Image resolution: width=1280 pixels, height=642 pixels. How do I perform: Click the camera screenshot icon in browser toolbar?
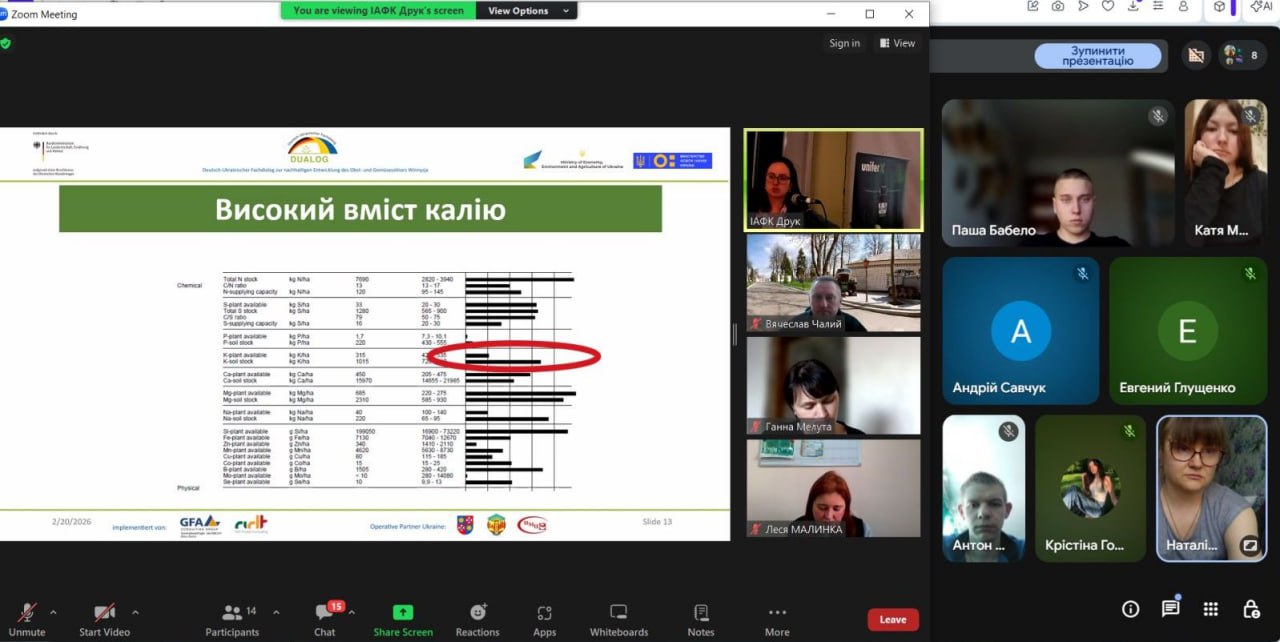click(1058, 6)
